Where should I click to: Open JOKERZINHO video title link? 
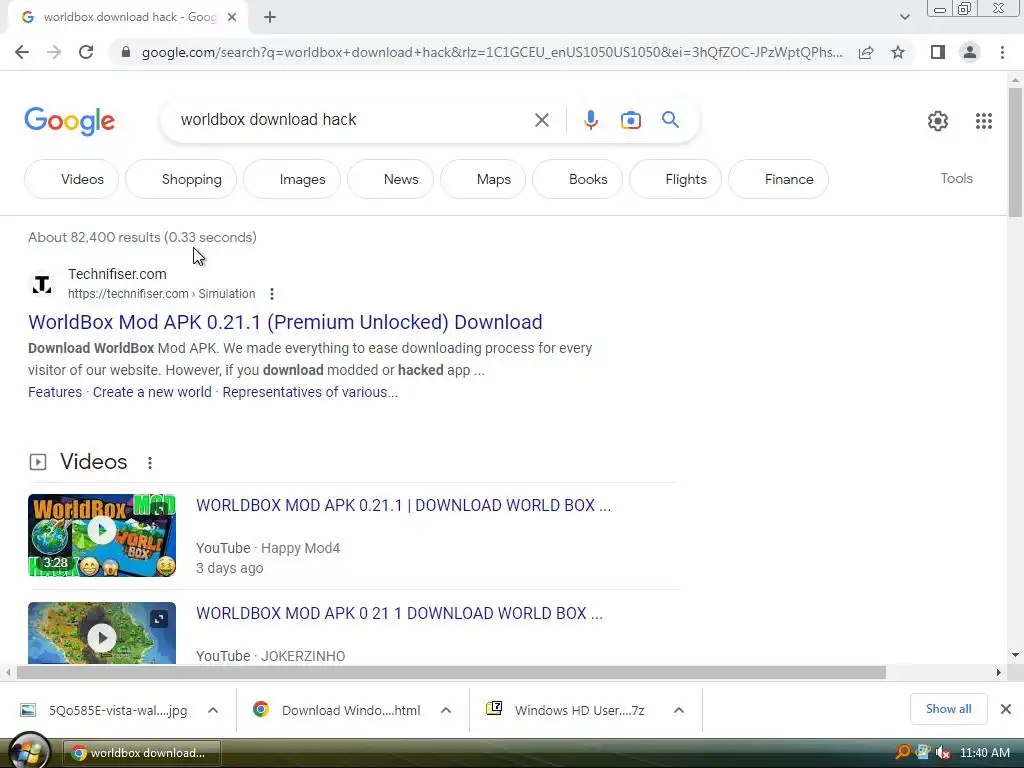[x=400, y=613]
